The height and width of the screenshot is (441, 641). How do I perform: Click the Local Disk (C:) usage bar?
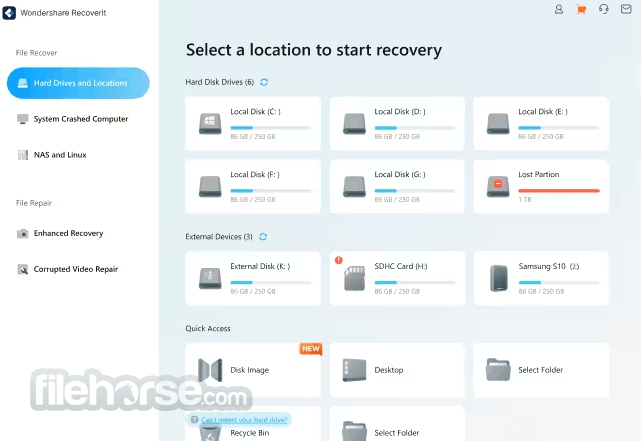click(x=271, y=128)
